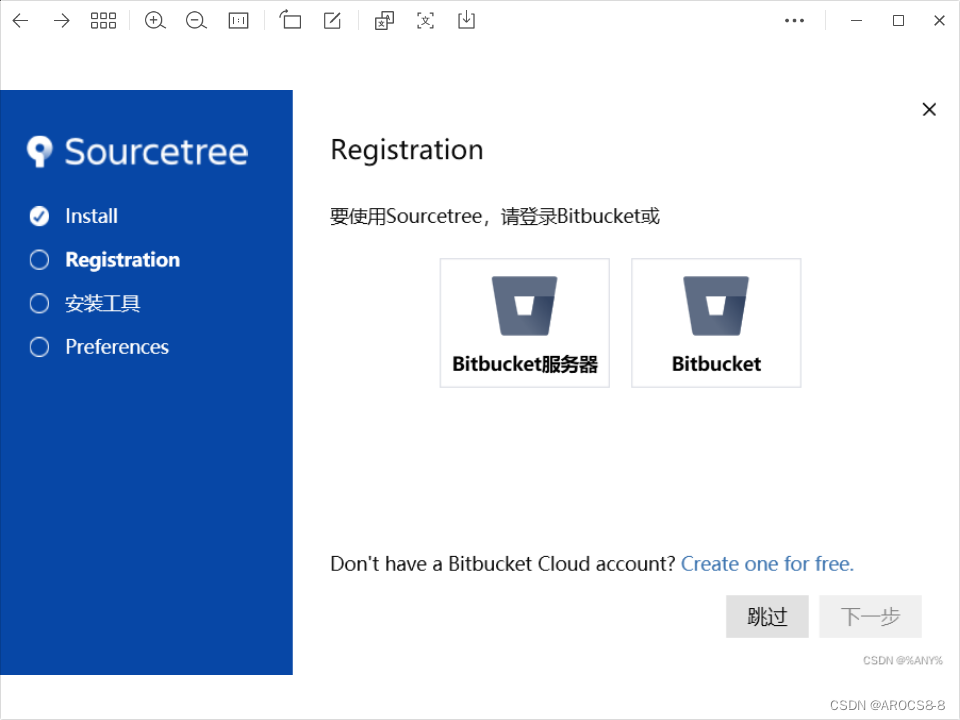Click the back arrow navigation icon

20,20
